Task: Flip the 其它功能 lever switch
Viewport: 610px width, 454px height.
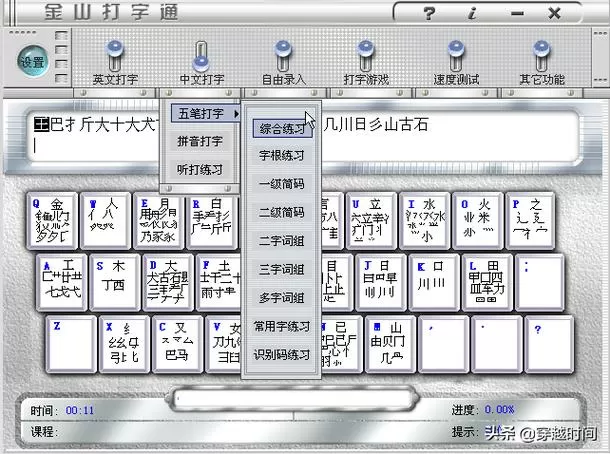Action: click(541, 56)
